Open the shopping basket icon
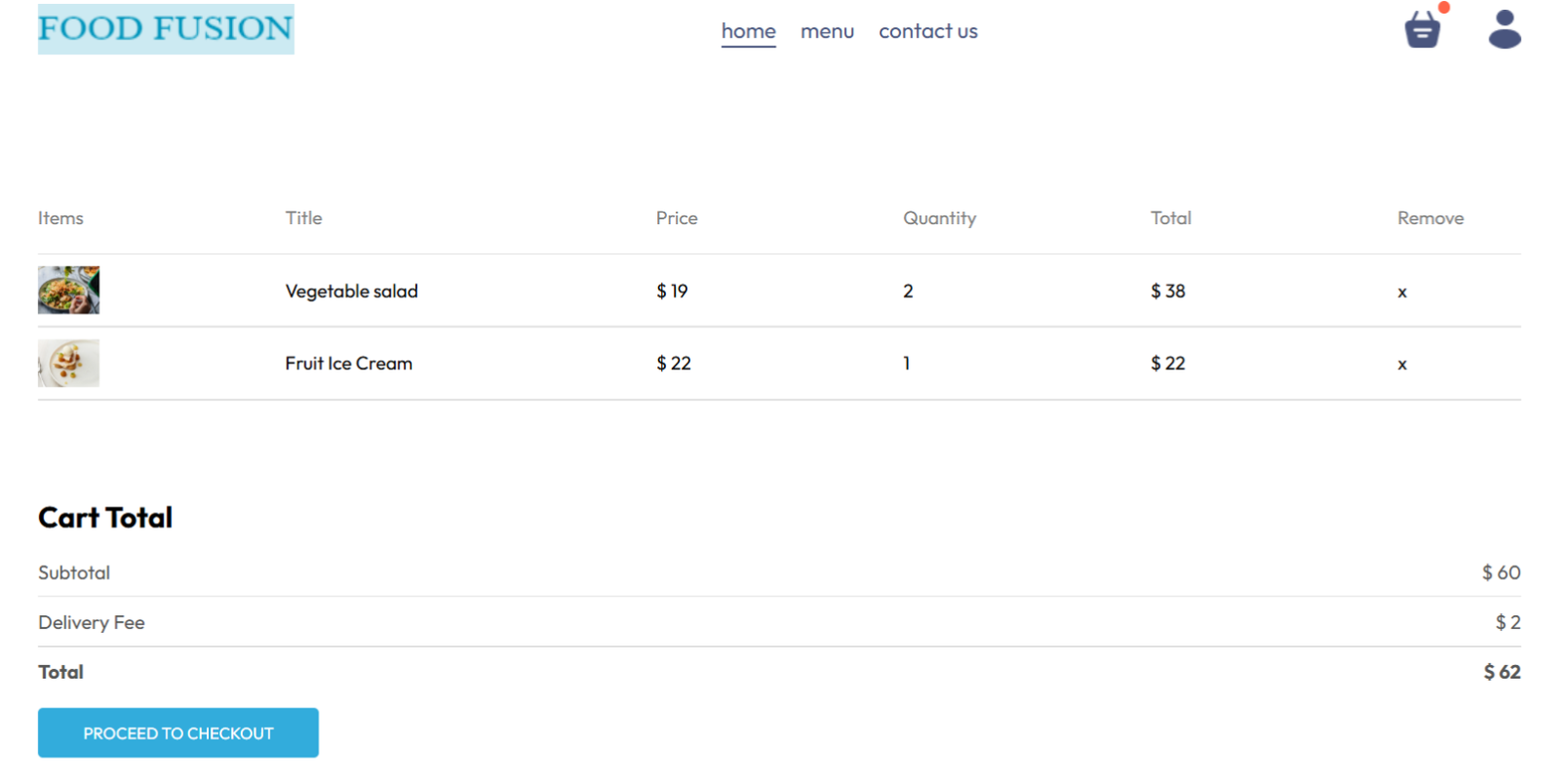Image resolution: width=1568 pixels, height=783 pixels. coord(1422,30)
